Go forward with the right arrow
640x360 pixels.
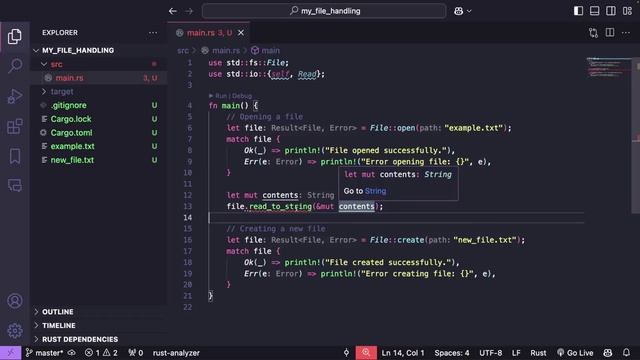189,11
